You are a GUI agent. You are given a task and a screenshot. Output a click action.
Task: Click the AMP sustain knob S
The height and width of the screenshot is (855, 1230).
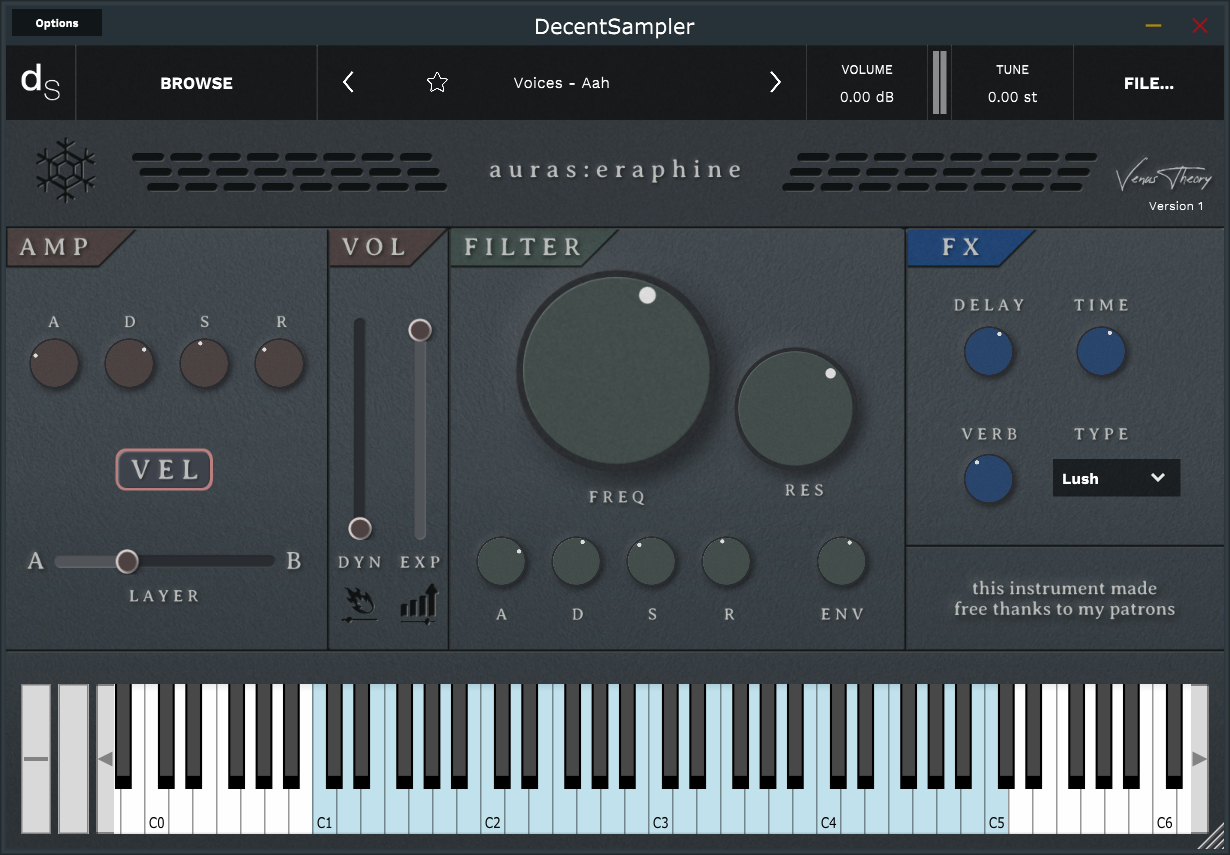(x=205, y=363)
